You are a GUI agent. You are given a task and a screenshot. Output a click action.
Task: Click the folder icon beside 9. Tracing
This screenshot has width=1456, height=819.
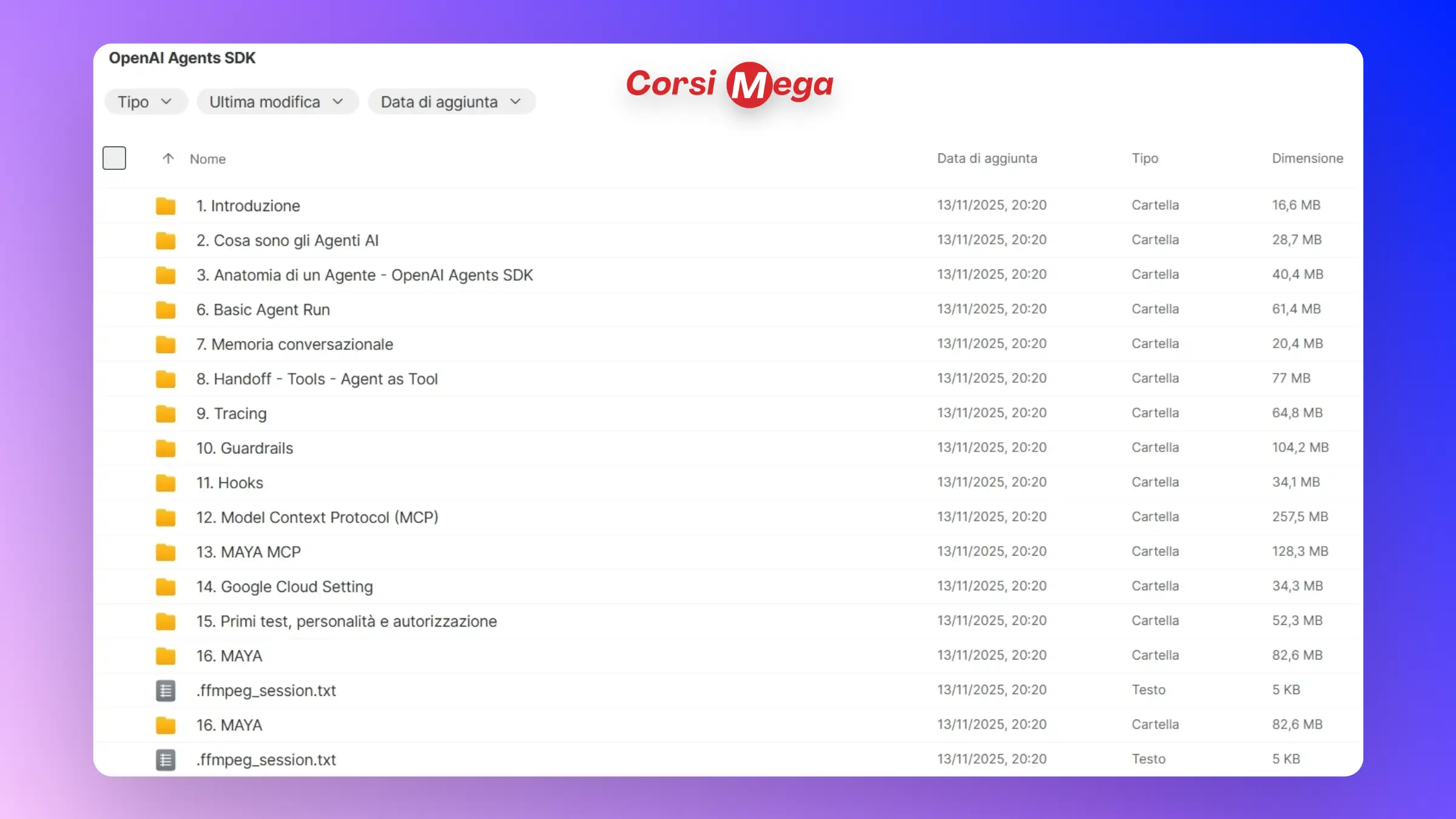(x=165, y=414)
